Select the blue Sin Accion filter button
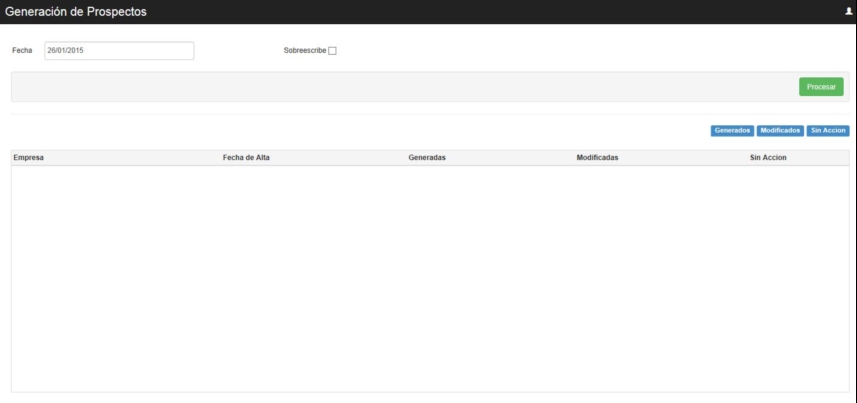The width and height of the screenshot is (857, 403). [x=828, y=130]
